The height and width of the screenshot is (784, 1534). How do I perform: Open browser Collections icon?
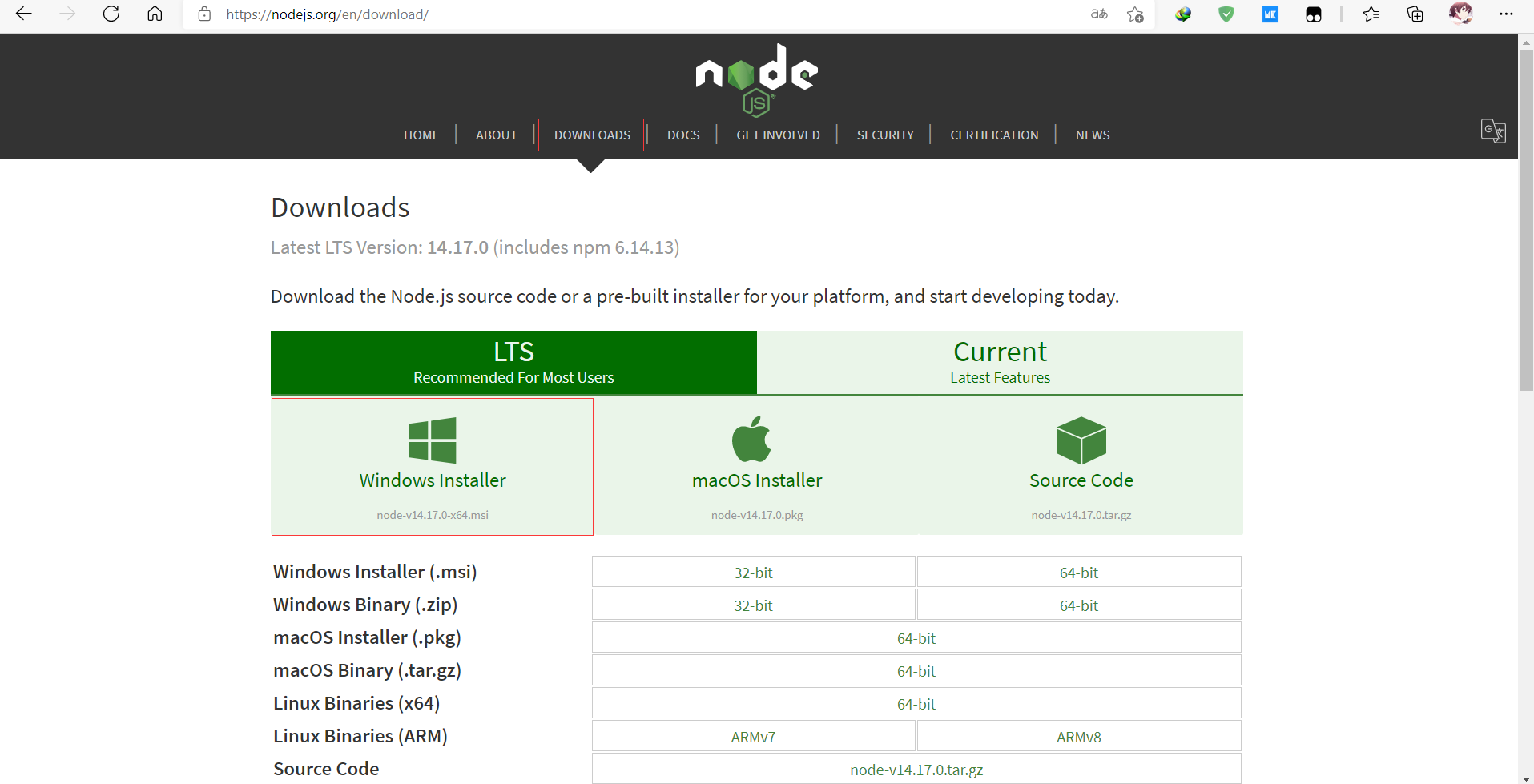click(1415, 14)
